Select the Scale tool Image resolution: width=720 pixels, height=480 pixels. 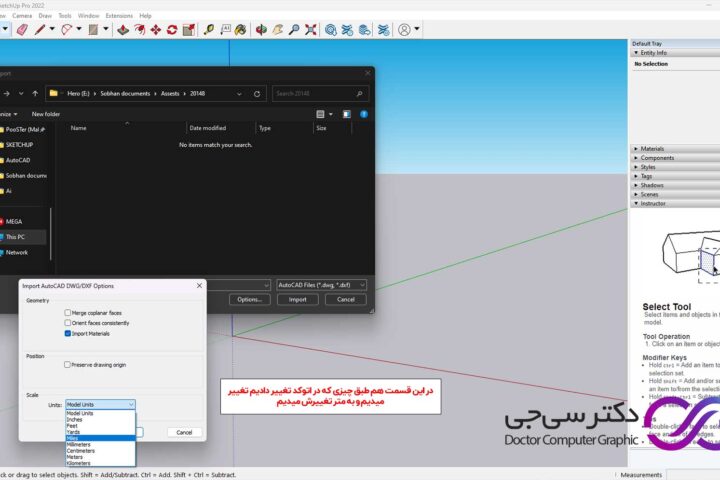pyautogui.click(x=189, y=30)
